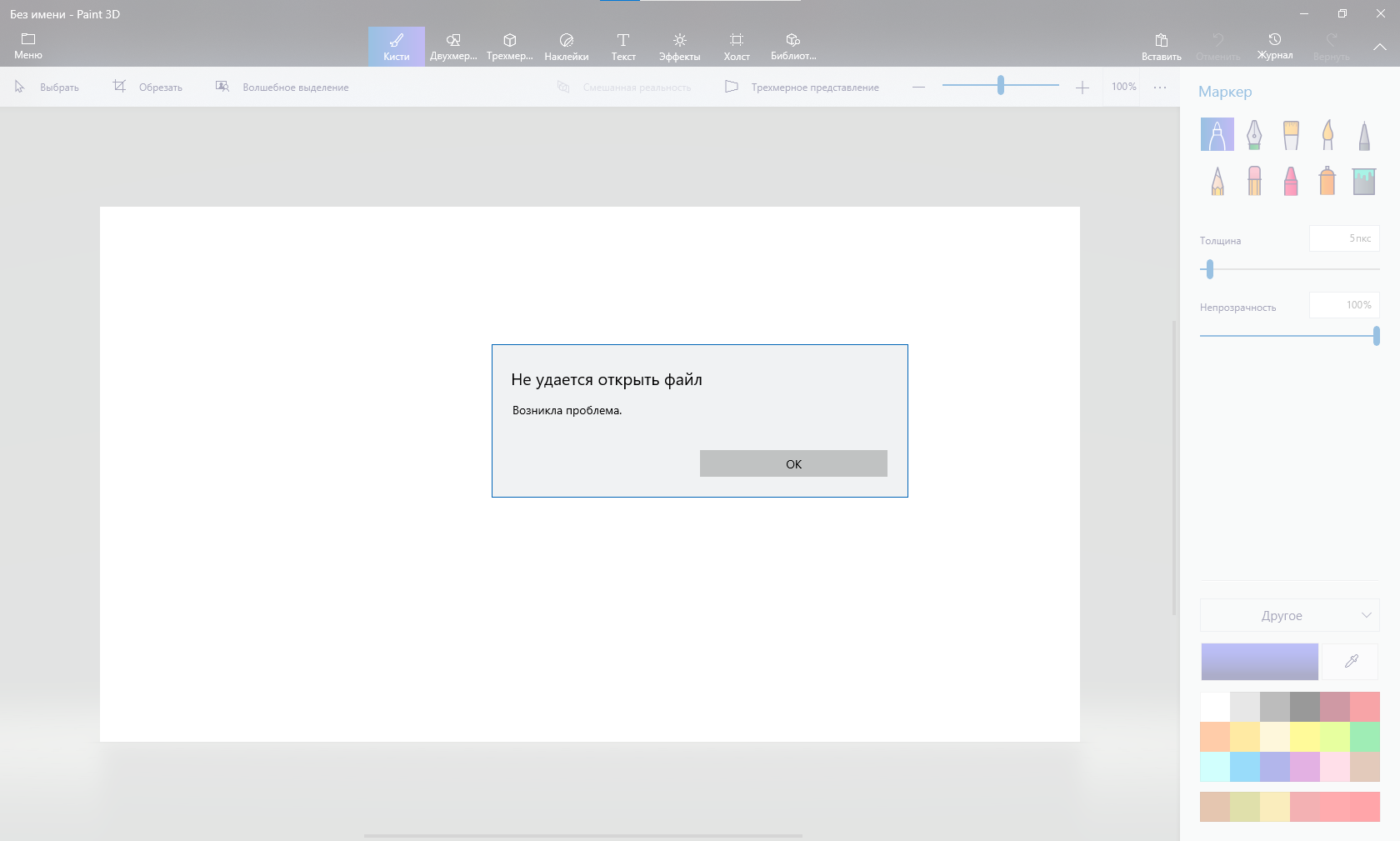
Task: Choose the tan skin-tone swatch in bottom row
Action: tap(1215, 807)
